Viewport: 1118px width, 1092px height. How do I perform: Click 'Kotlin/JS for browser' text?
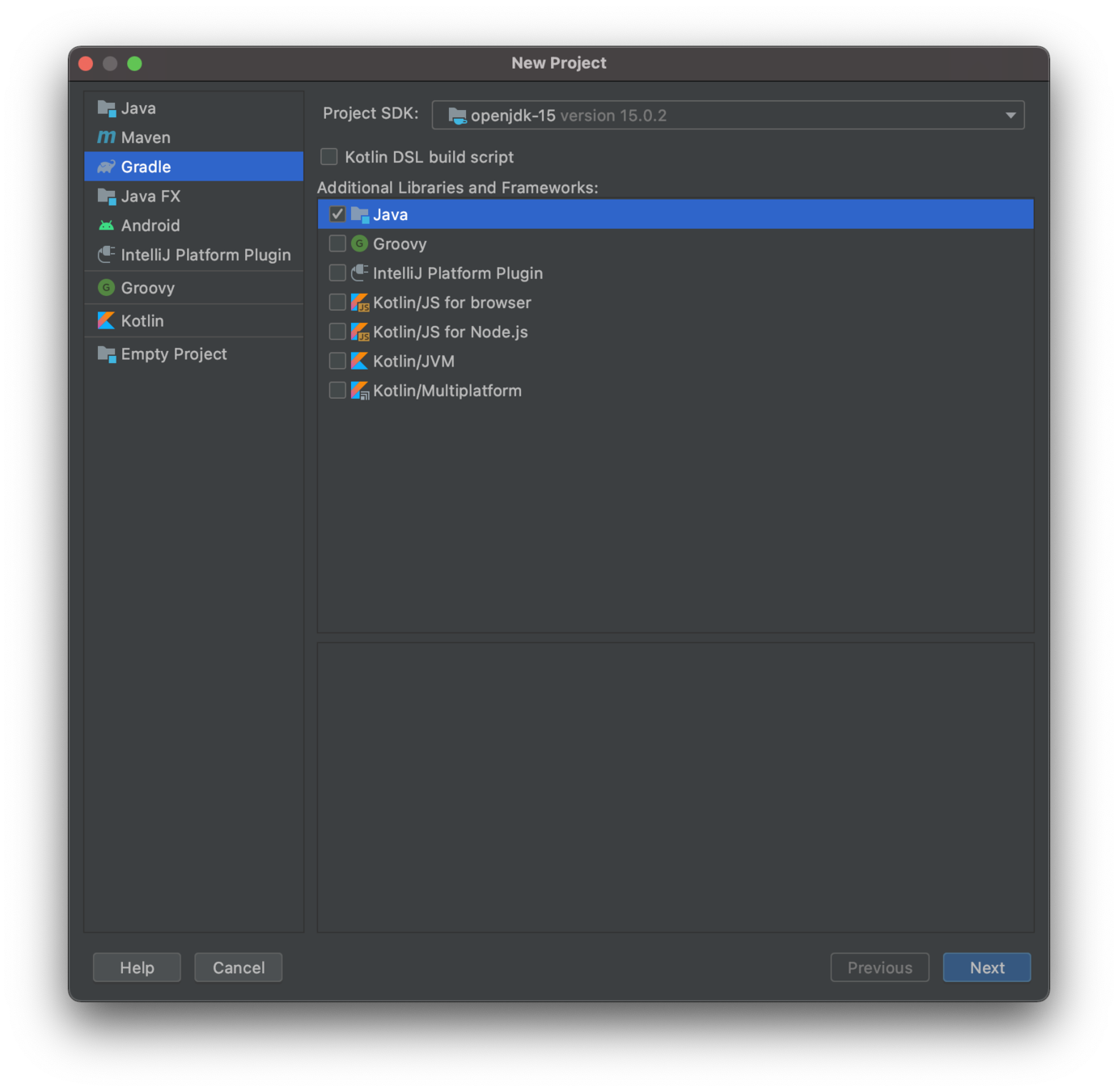pos(452,303)
